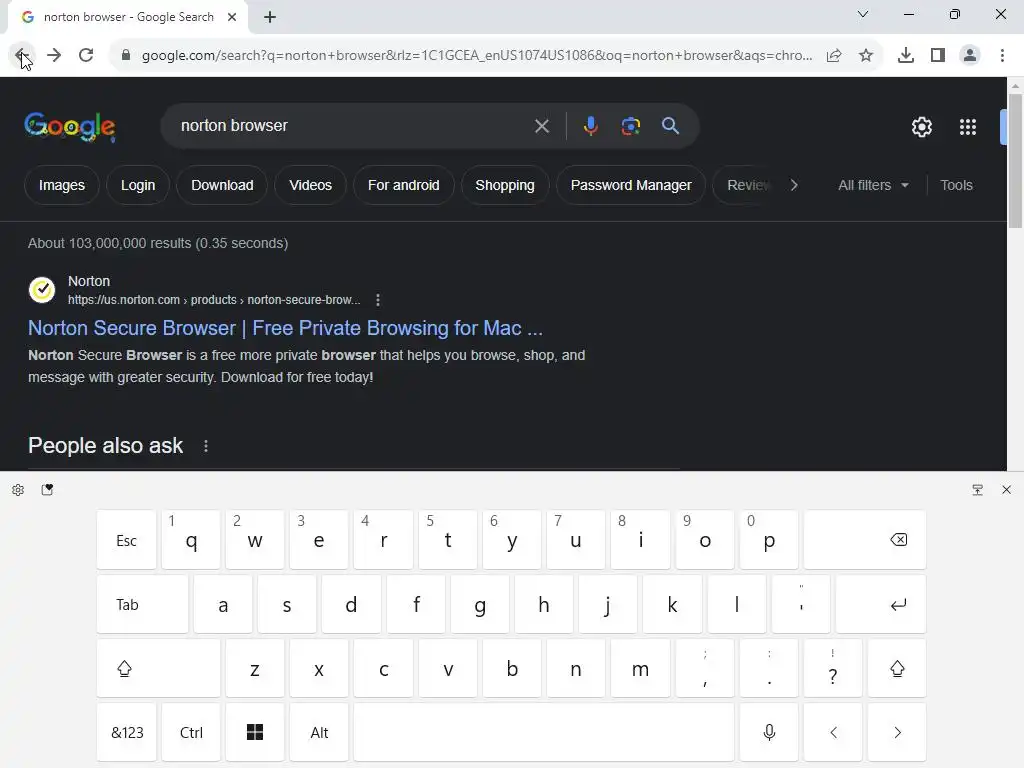Select the Download filter chip
Image resolution: width=1024 pixels, height=768 pixels.
point(222,185)
